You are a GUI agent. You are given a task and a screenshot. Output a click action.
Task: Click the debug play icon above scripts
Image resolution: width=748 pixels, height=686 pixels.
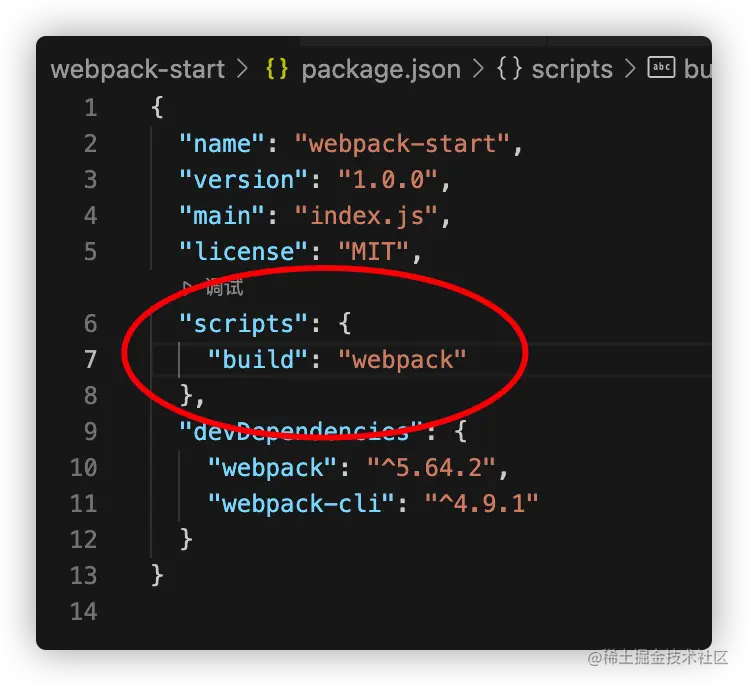(x=187, y=286)
